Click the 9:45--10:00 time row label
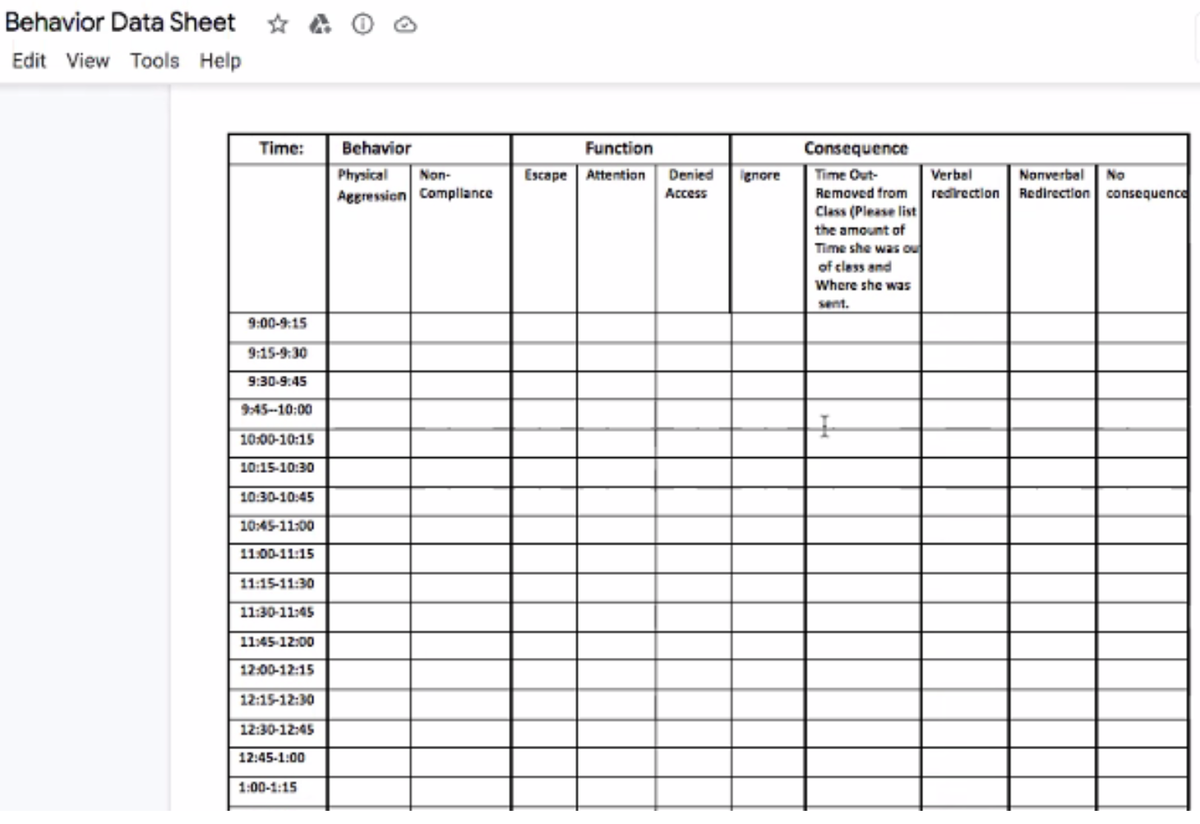 [x=277, y=410]
